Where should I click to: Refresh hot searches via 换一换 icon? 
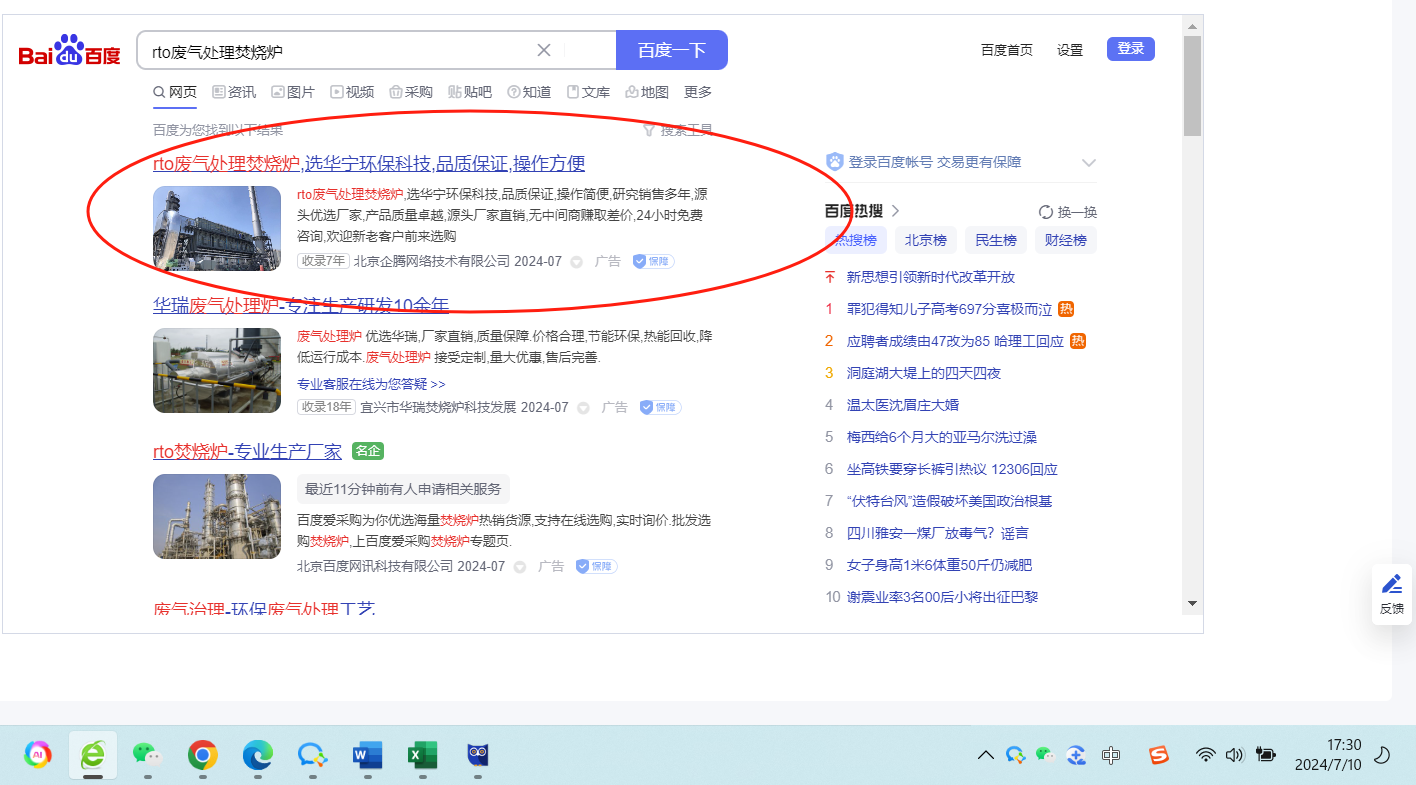coord(1046,212)
